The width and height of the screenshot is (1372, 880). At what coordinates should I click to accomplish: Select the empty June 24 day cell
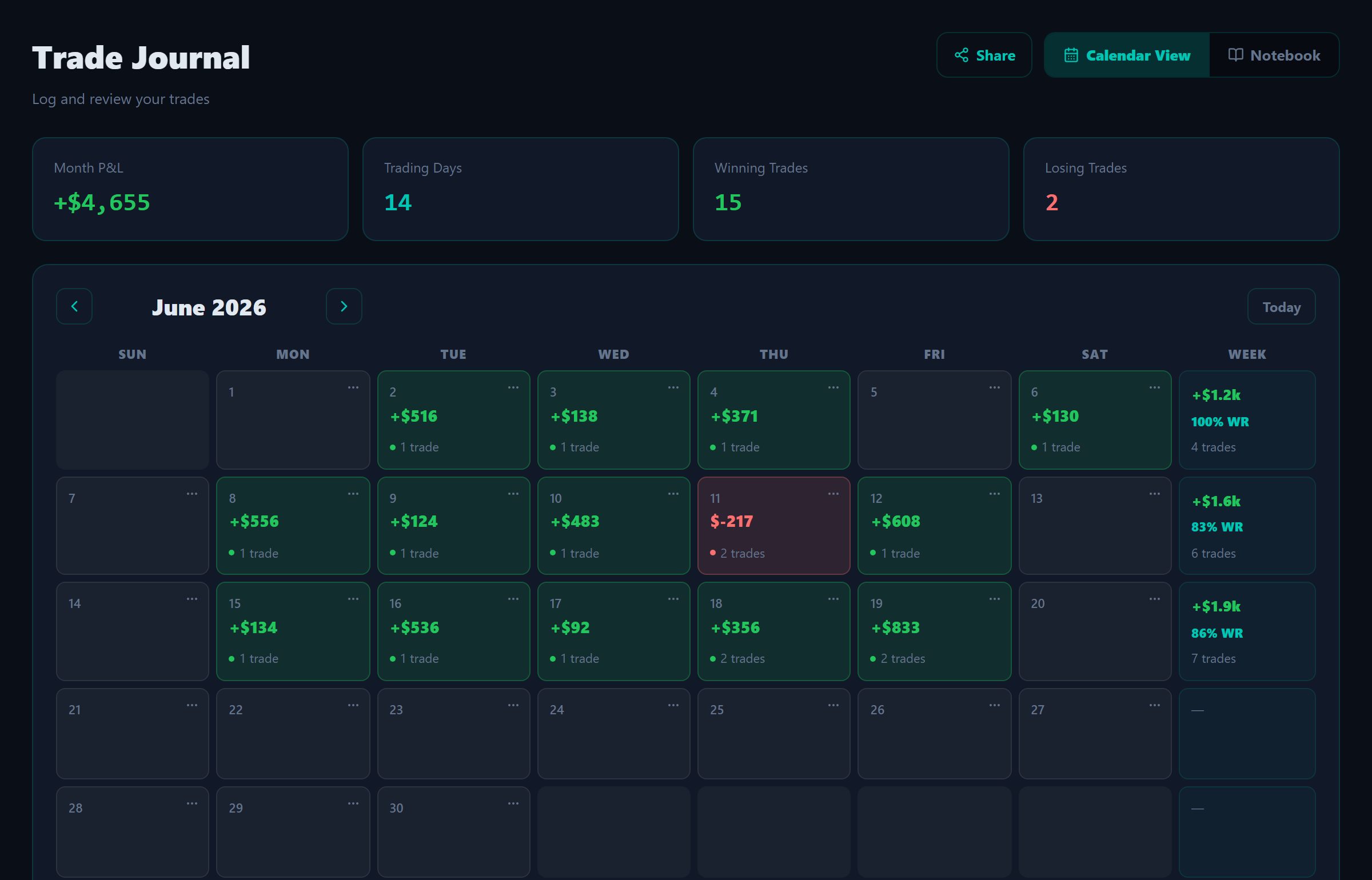coord(613,734)
